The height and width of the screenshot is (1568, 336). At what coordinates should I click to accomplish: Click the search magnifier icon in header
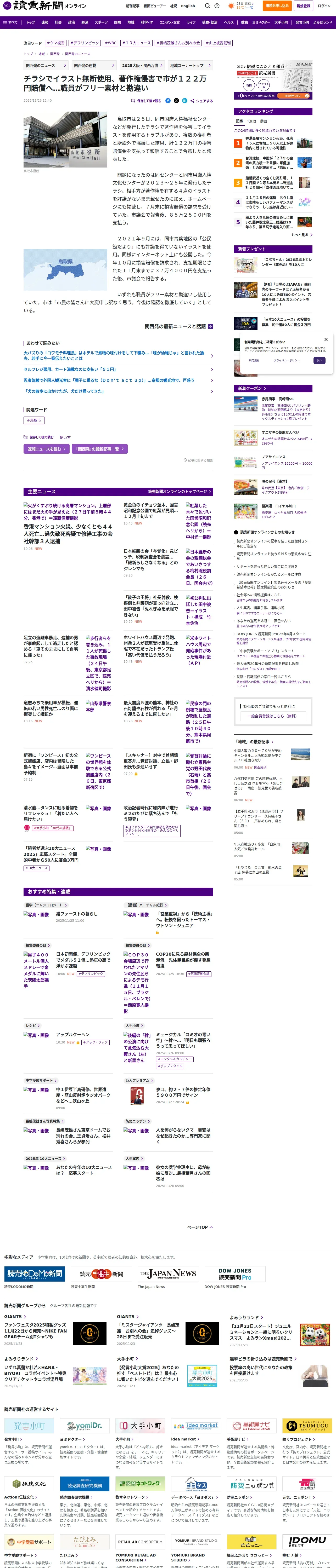207,6
